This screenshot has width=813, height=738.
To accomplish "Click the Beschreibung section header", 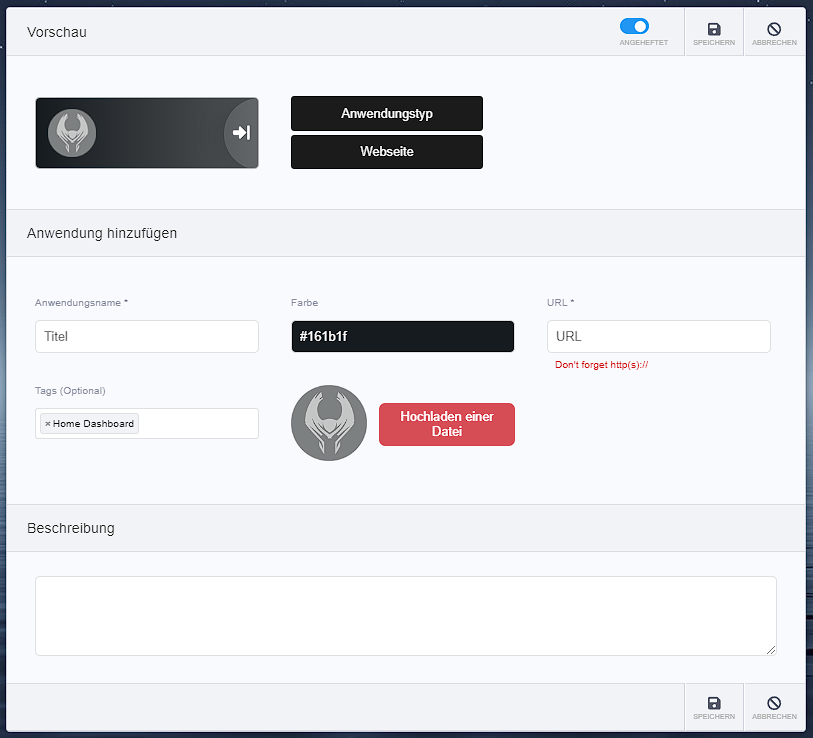I will (71, 528).
